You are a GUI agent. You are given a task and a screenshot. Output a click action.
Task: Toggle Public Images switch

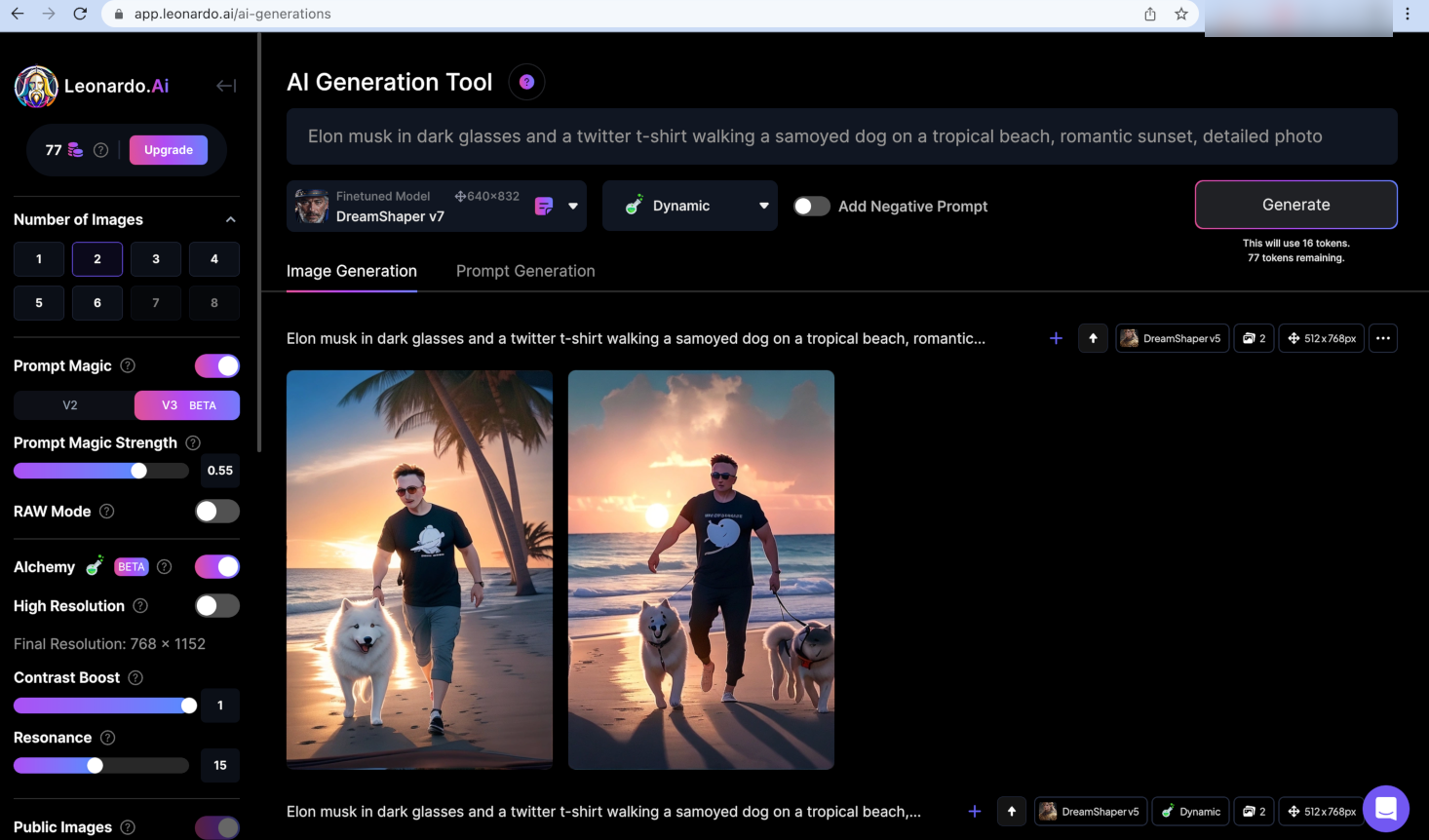217,827
